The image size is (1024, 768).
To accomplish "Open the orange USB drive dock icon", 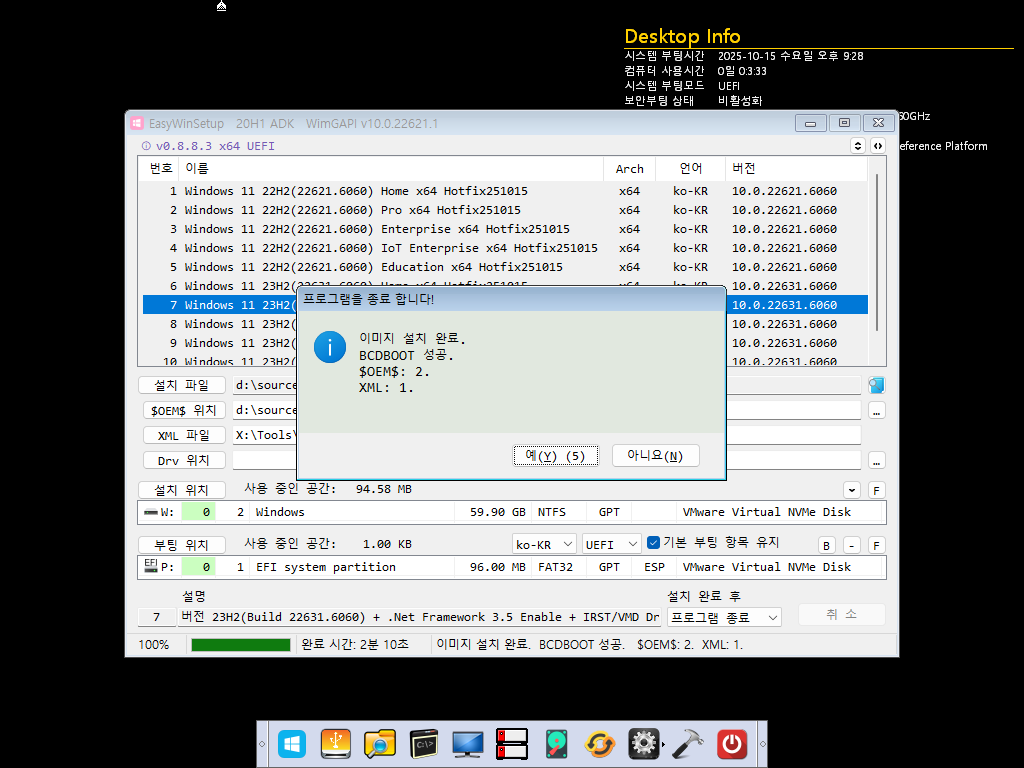I will point(336,744).
